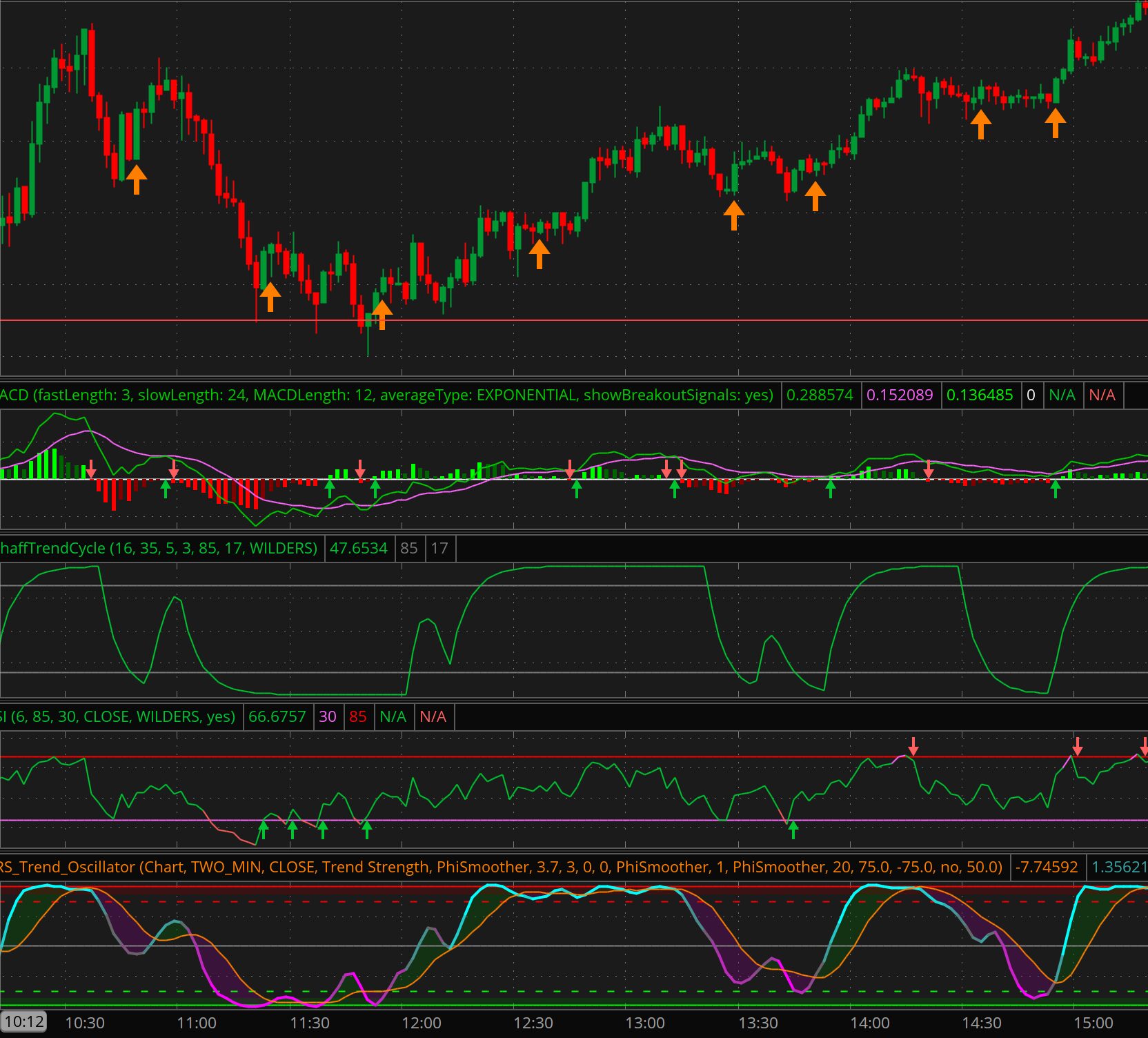Screen dimensions: 1148x1038
Task: Select the RSI value 66.6757
Action: coord(277,716)
